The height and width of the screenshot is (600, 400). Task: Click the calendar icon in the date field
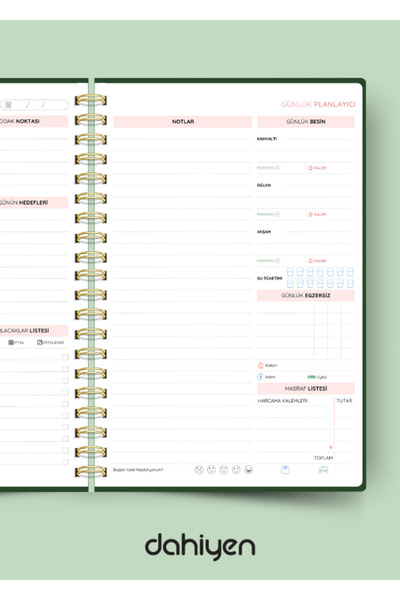pos(8,104)
